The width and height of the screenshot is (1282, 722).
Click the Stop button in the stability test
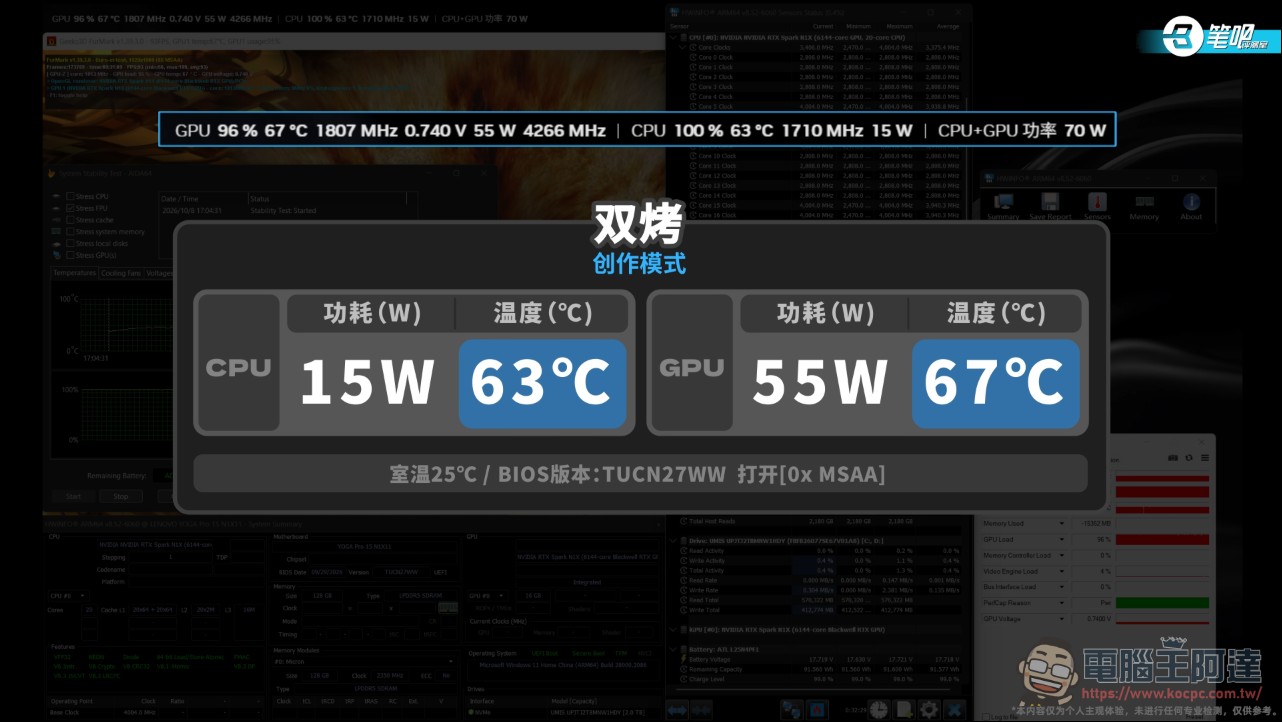point(121,496)
